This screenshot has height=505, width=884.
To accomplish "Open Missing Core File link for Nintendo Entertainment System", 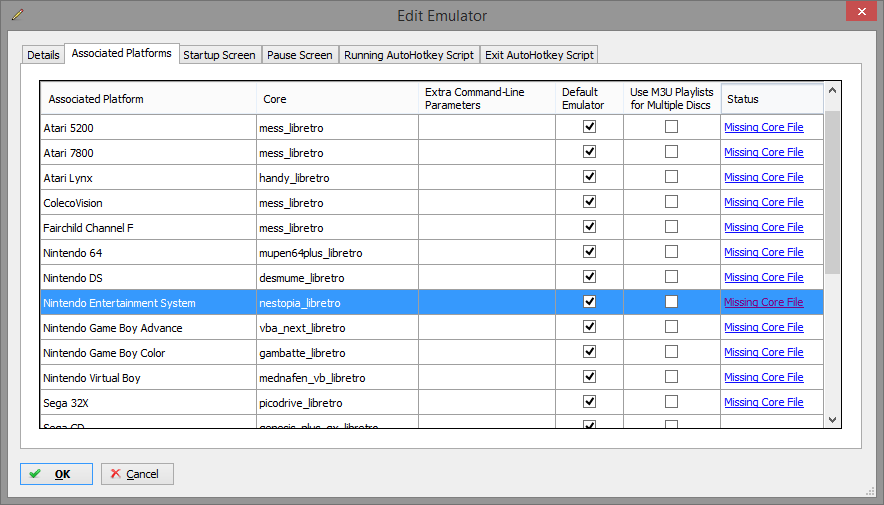I will (763, 302).
